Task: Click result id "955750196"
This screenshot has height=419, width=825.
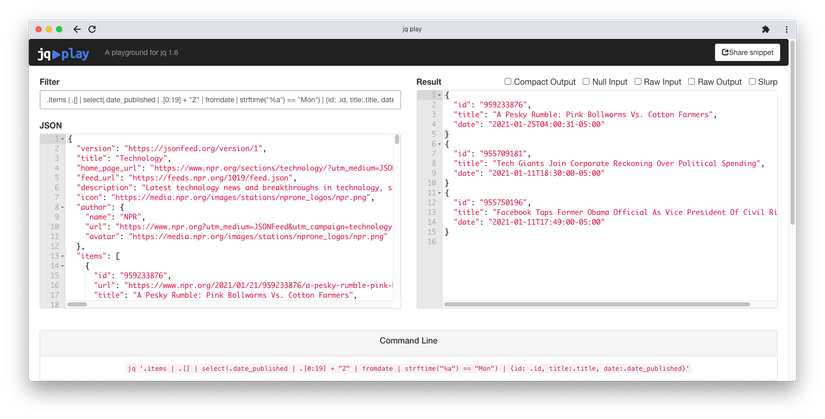Action: pos(492,203)
